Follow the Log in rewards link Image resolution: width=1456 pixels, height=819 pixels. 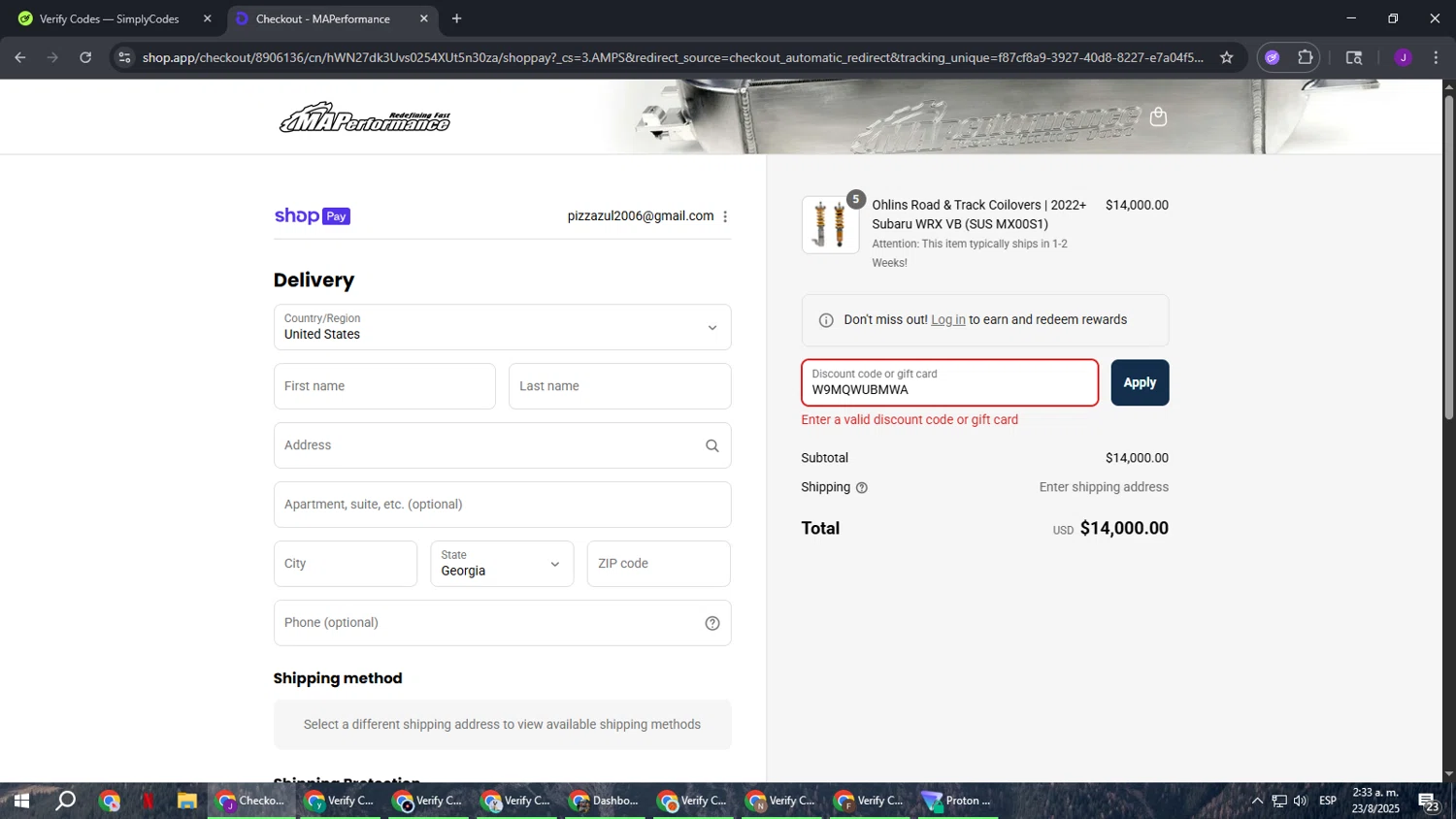tap(948, 320)
